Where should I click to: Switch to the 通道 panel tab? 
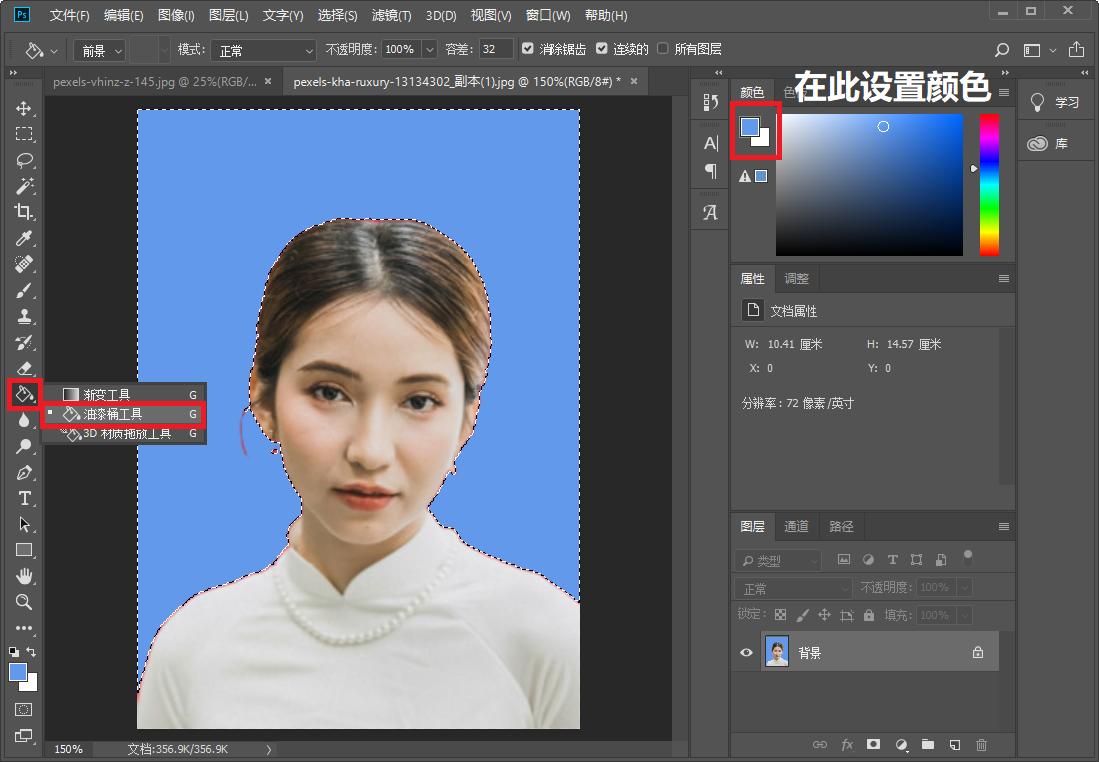pyautogui.click(x=796, y=526)
